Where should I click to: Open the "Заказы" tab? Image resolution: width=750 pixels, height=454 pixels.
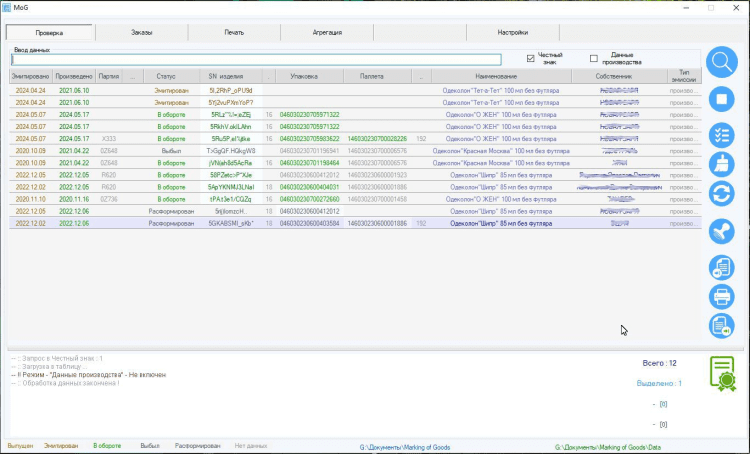pos(141,33)
